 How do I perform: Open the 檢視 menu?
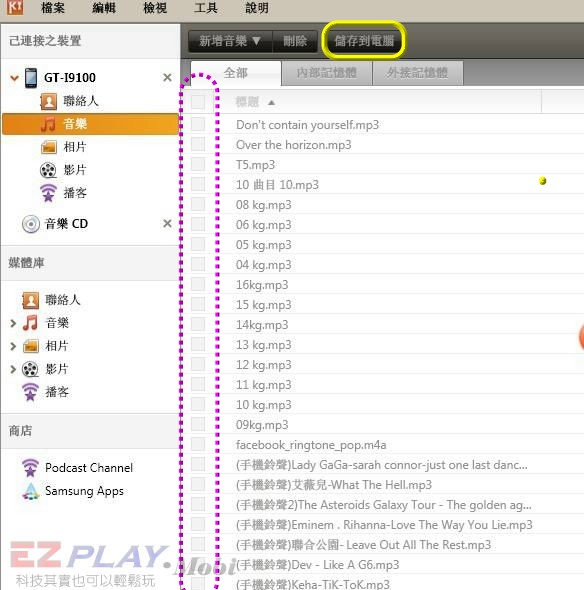155,8
